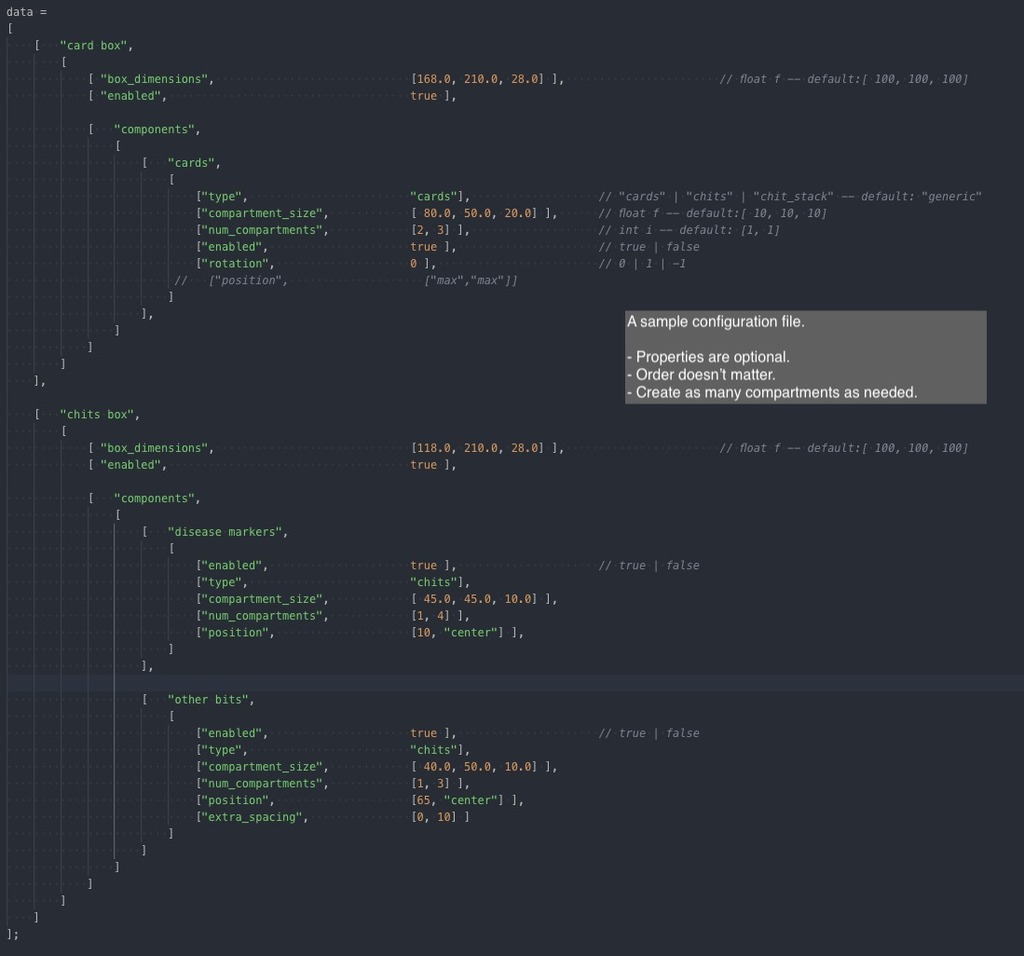
Task: Click the "disease markers" component name
Action: click(x=227, y=532)
